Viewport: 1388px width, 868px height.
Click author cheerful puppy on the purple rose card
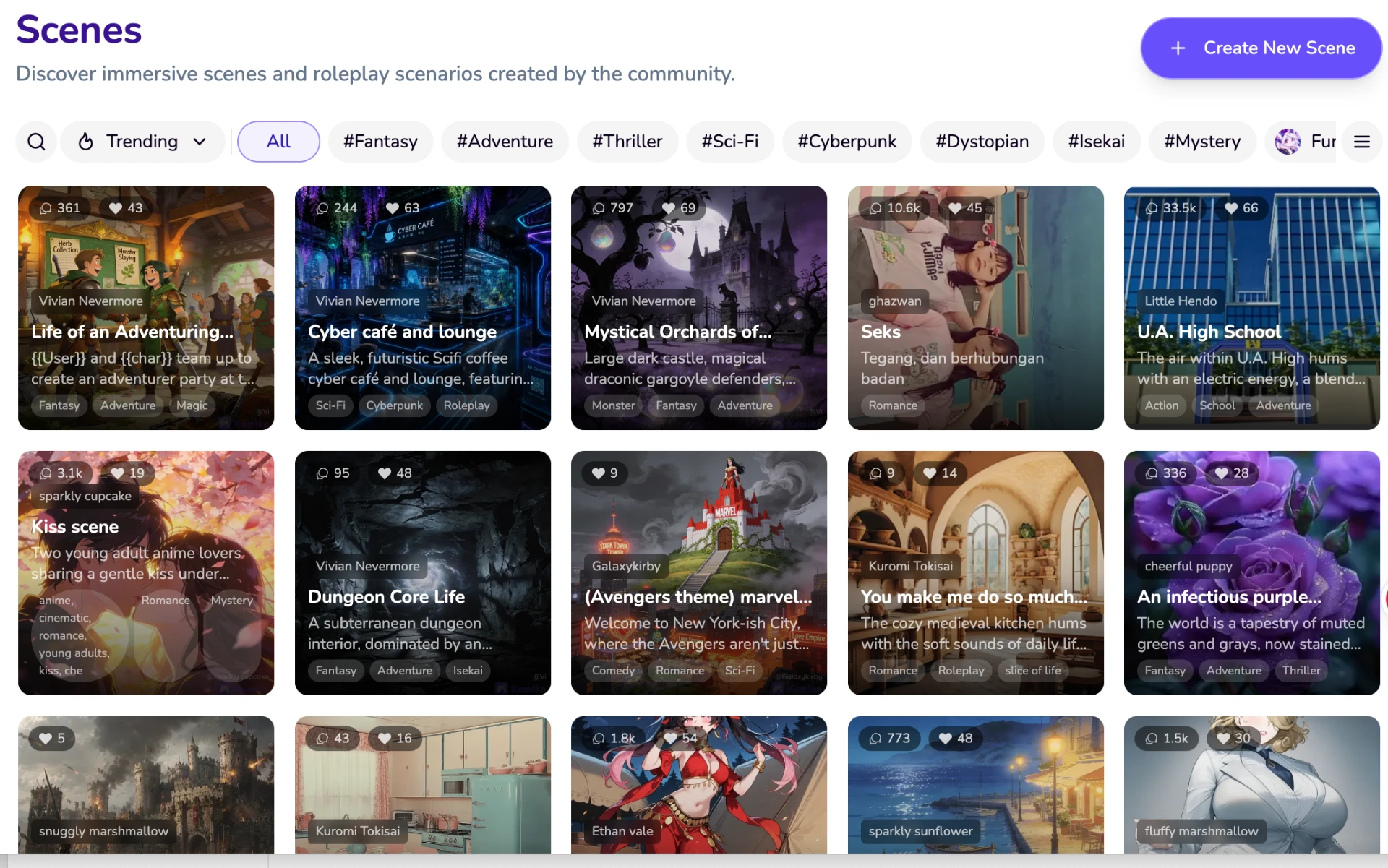pyautogui.click(x=1188, y=567)
